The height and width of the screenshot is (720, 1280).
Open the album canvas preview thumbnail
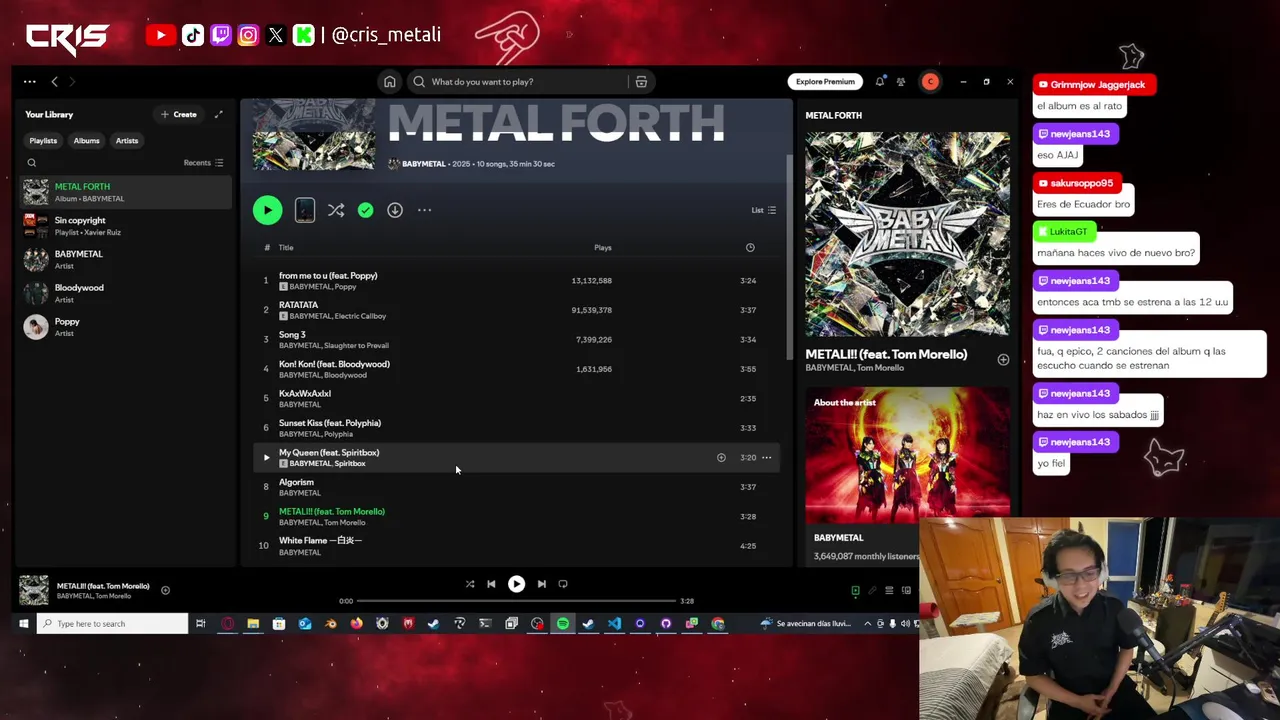pyautogui.click(x=305, y=210)
